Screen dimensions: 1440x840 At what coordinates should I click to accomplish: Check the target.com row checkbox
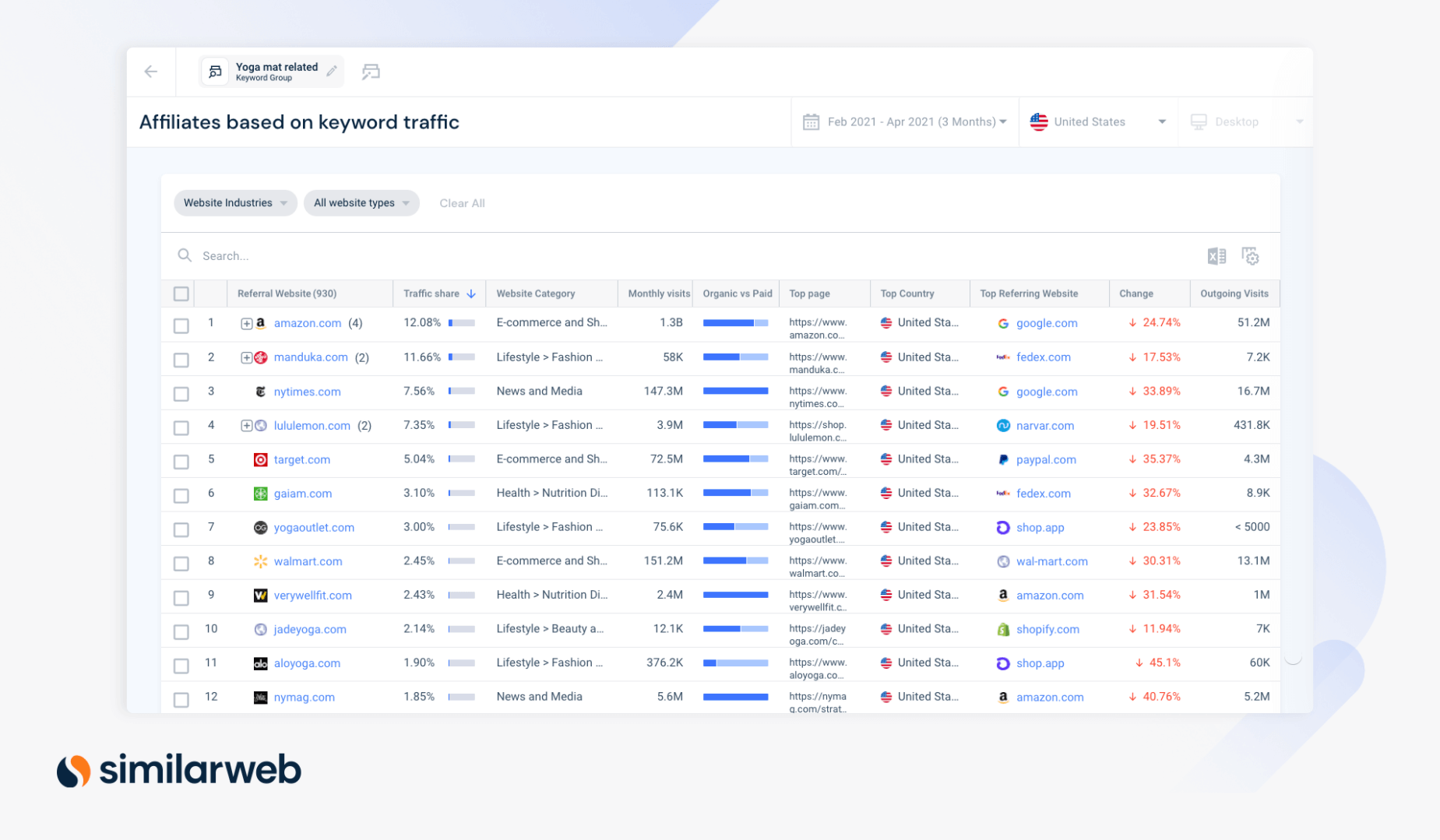click(181, 462)
